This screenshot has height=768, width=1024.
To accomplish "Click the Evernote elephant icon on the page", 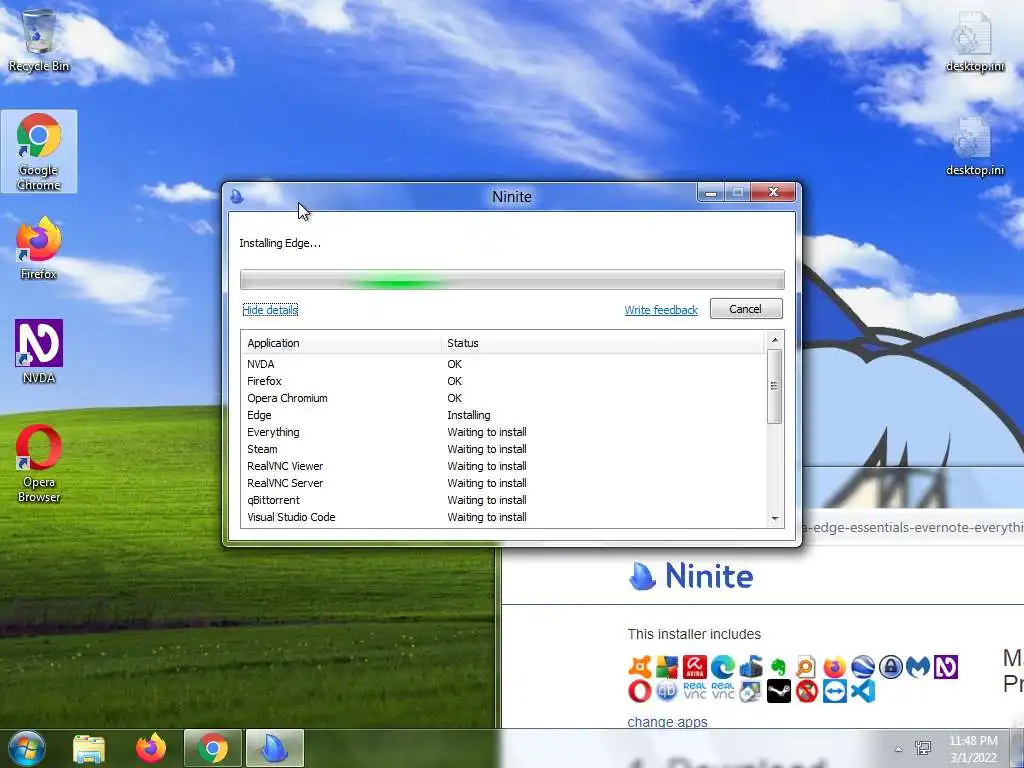I will 778,667.
